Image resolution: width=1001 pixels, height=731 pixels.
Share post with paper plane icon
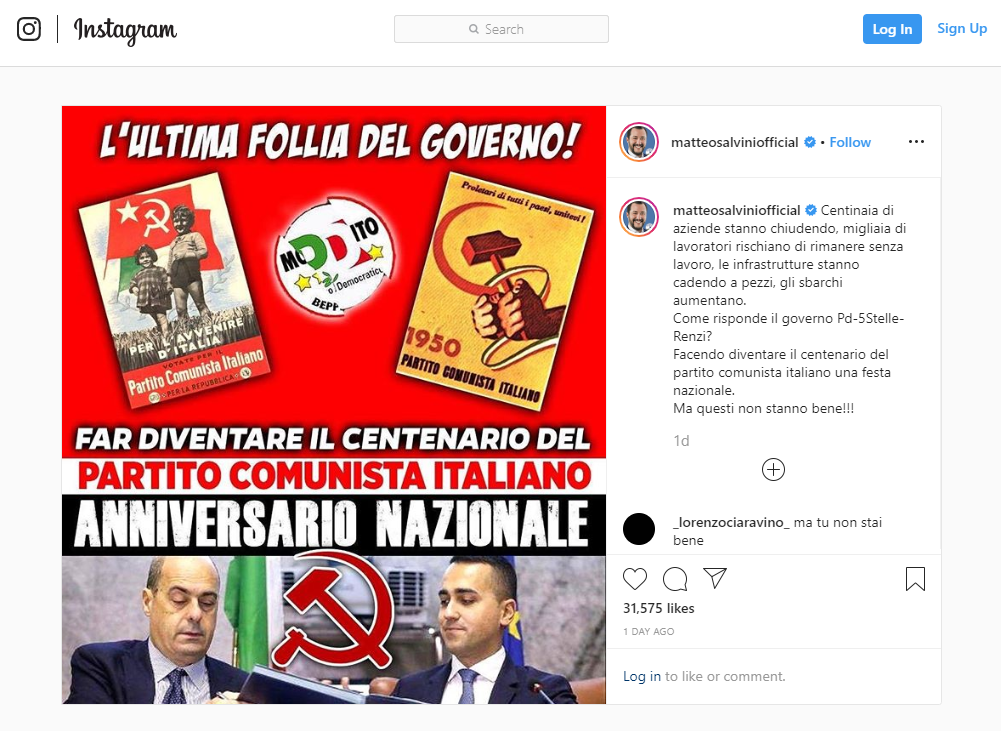click(x=715, y=578)
